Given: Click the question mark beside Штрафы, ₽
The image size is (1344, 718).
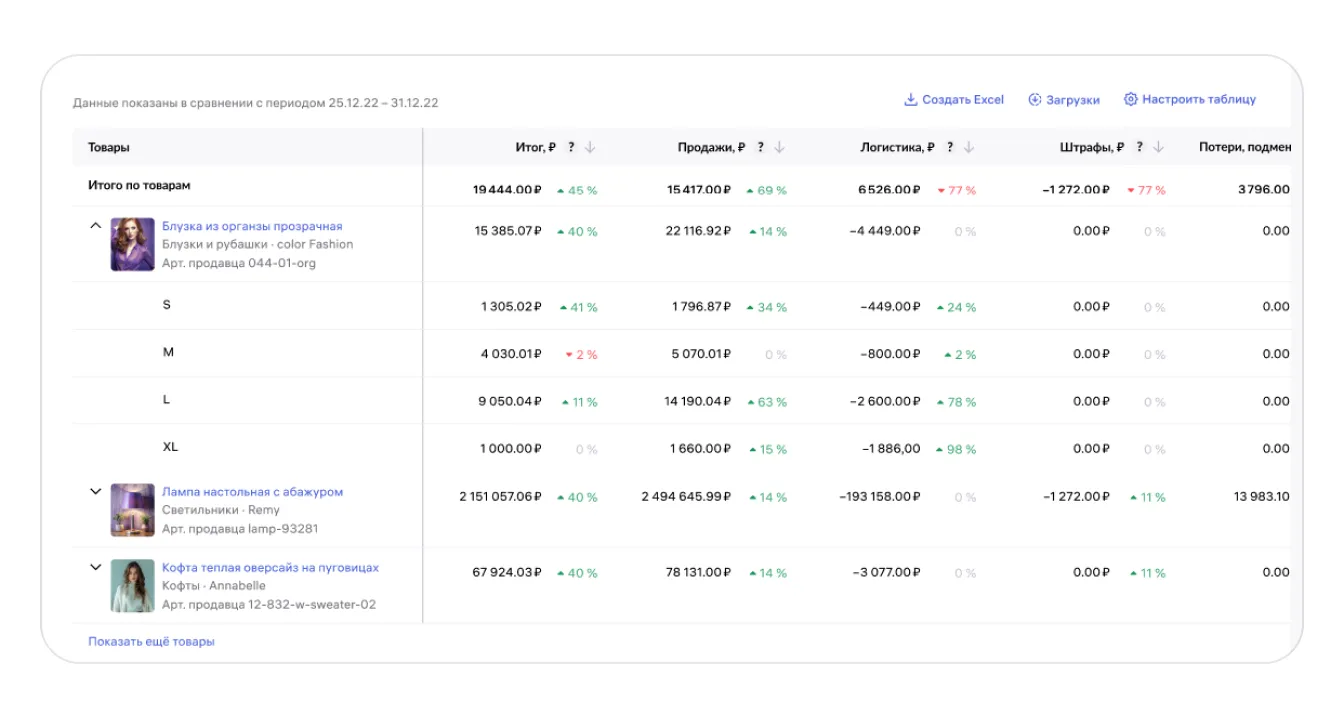Looking at the screenshot, I should coord(1139,147).
